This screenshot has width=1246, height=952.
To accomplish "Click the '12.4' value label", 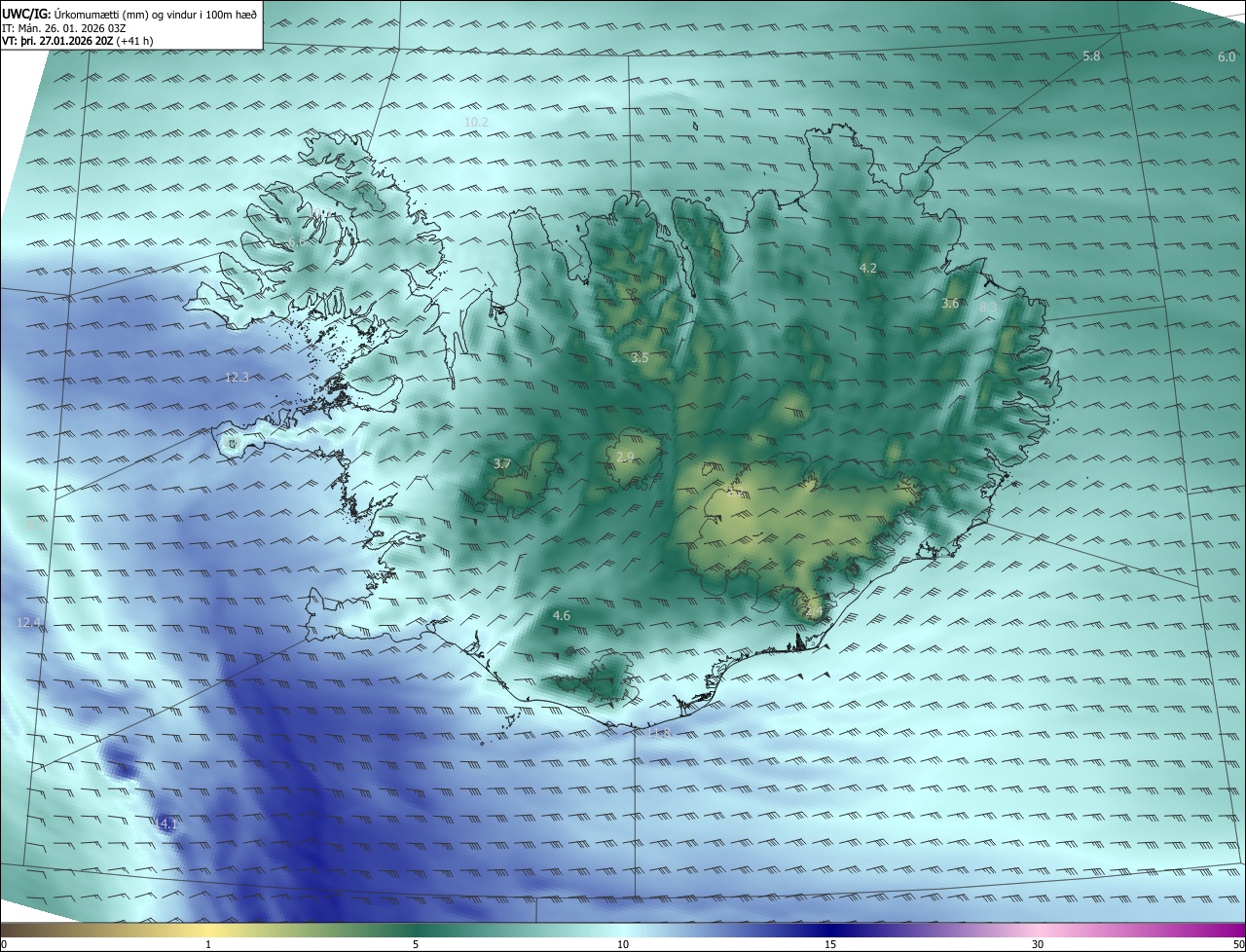I will click(x=28, y=622).
